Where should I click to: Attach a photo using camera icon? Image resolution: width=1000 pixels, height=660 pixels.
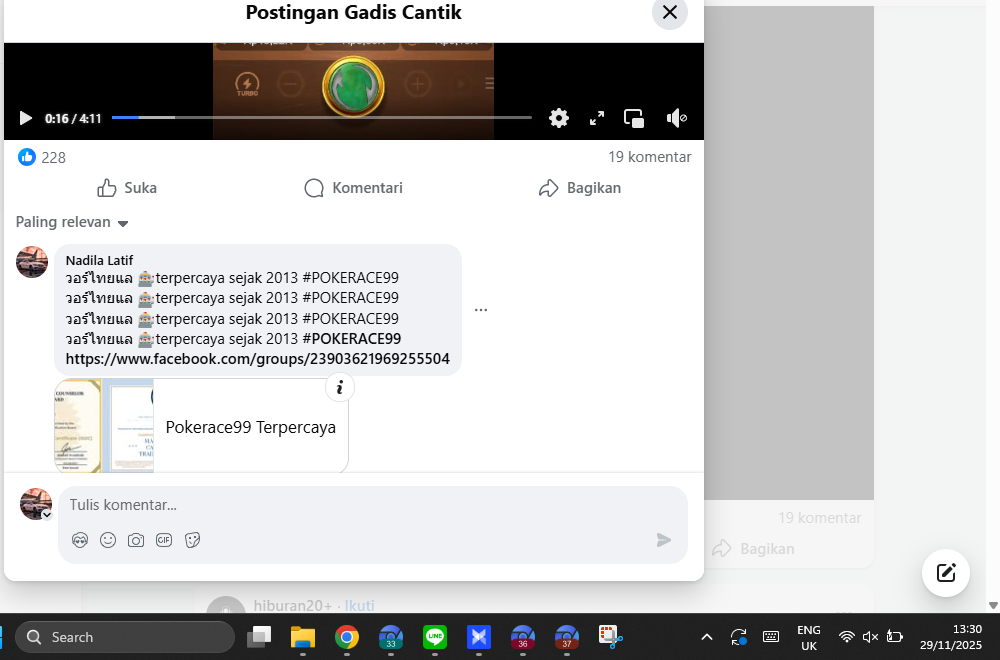click(136, 541)
